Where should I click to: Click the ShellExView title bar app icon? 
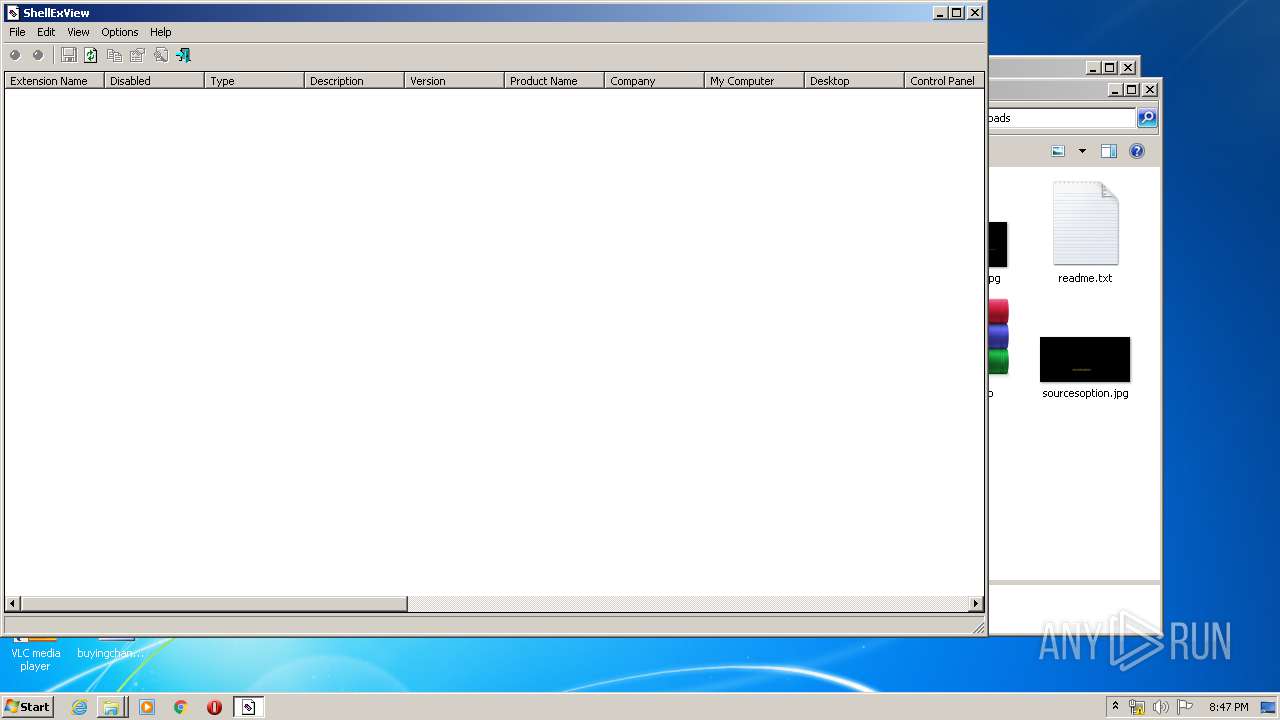click(x=13, y=13)
